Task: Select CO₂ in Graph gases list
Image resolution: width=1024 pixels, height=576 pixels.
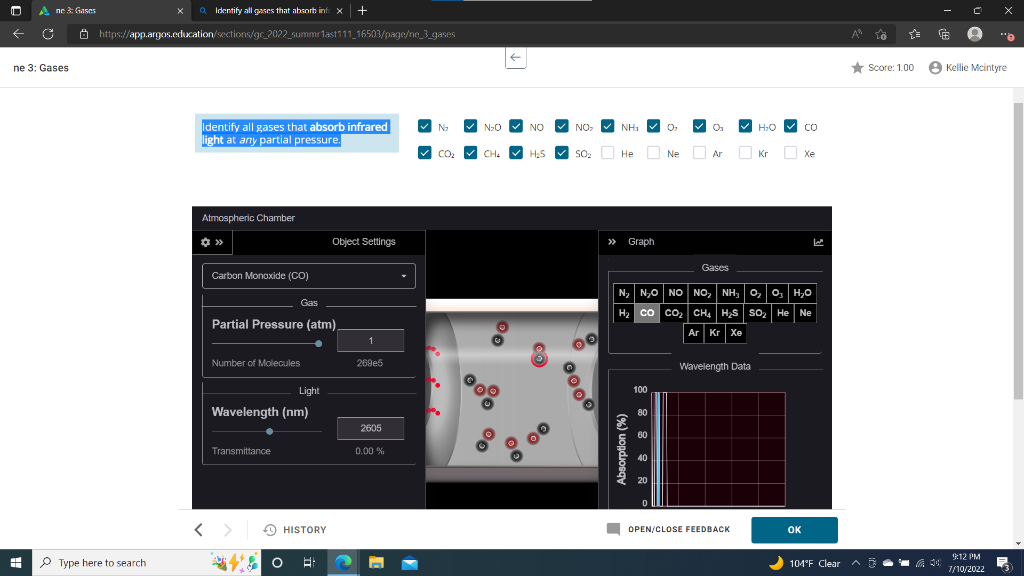Action: pyautogui.click(x=673, y=313)
